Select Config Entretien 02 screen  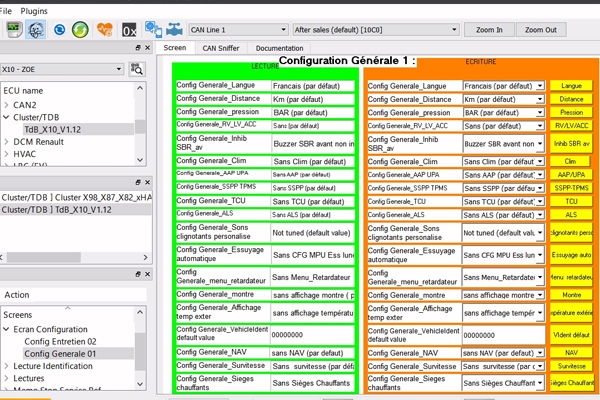tap(60, 341)
